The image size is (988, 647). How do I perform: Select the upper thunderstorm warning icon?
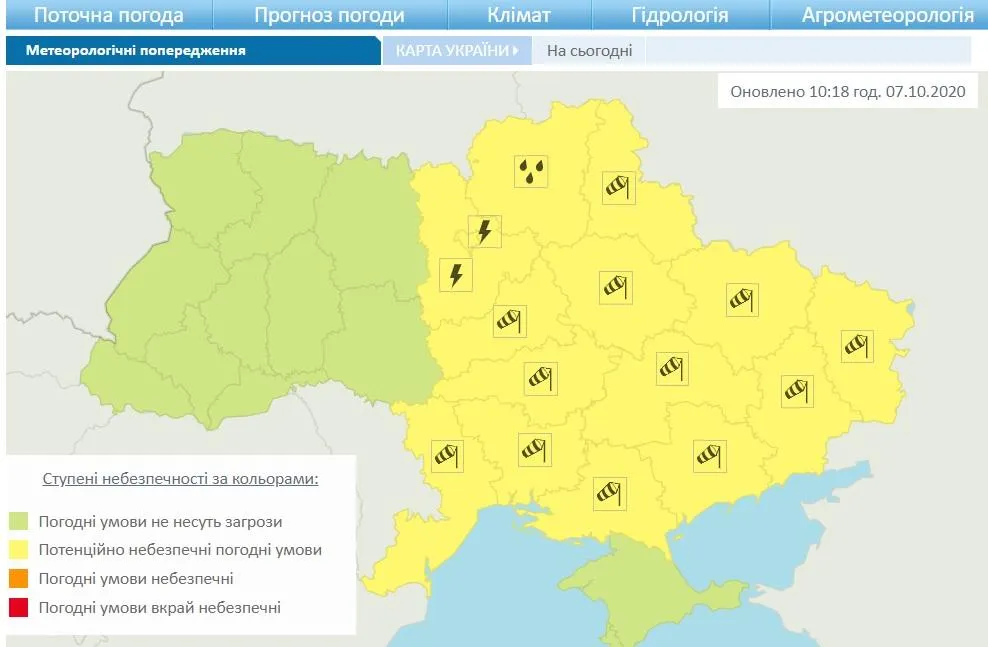point(484,232)
